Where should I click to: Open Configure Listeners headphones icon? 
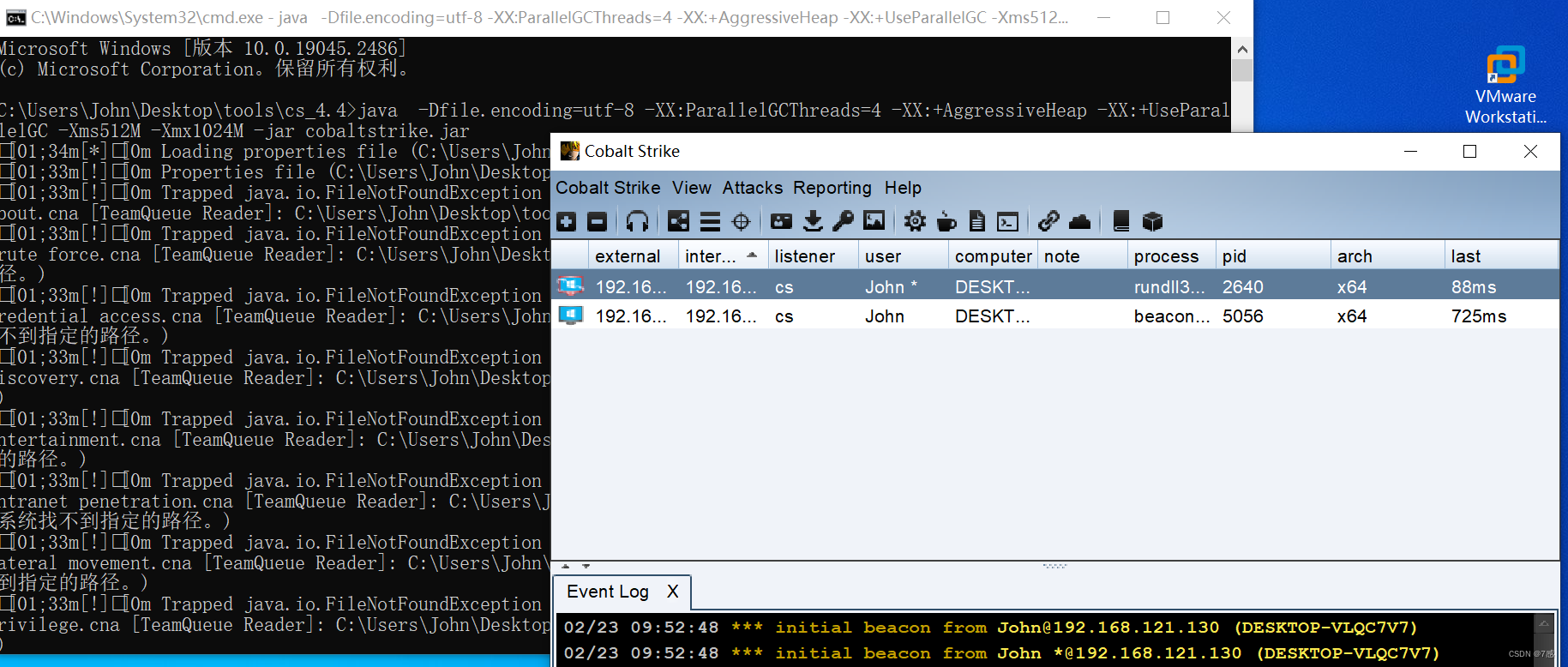[x=637, y=222]
